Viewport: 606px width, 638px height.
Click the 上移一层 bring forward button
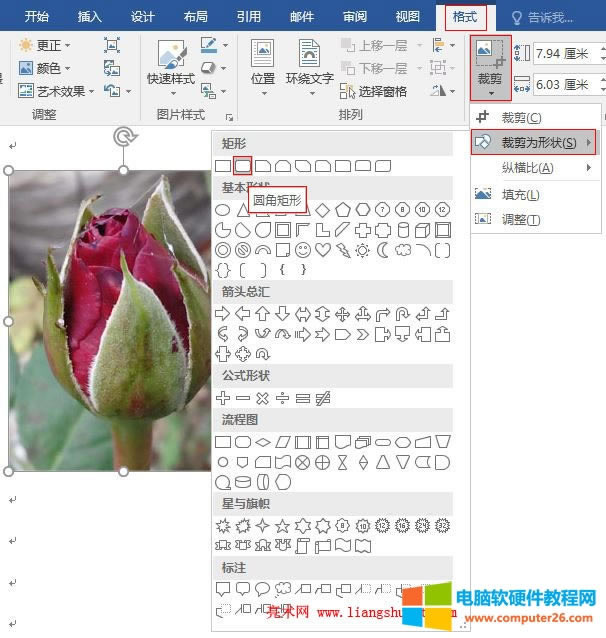[x=374, y=45]
